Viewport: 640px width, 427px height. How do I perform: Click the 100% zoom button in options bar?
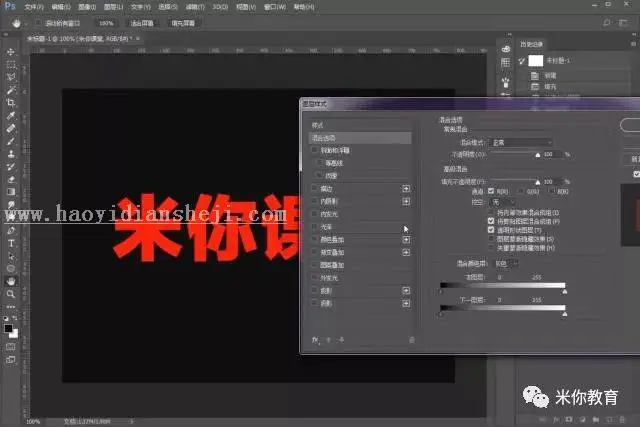point(106,23)
